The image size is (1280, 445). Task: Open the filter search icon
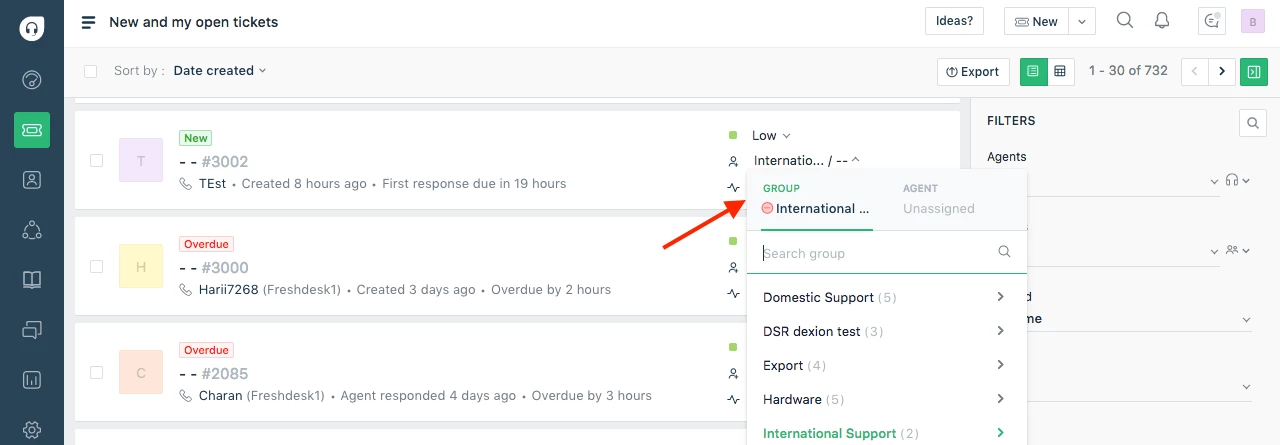tap(1252, 123)
